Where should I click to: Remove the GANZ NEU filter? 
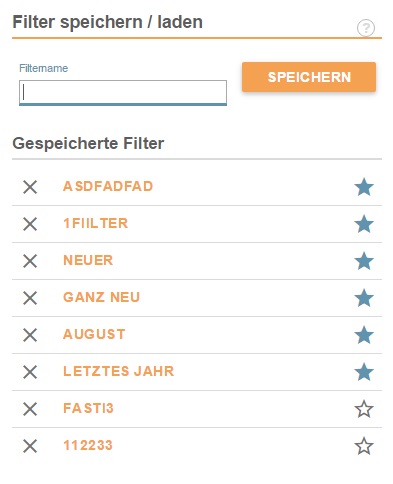30,298
